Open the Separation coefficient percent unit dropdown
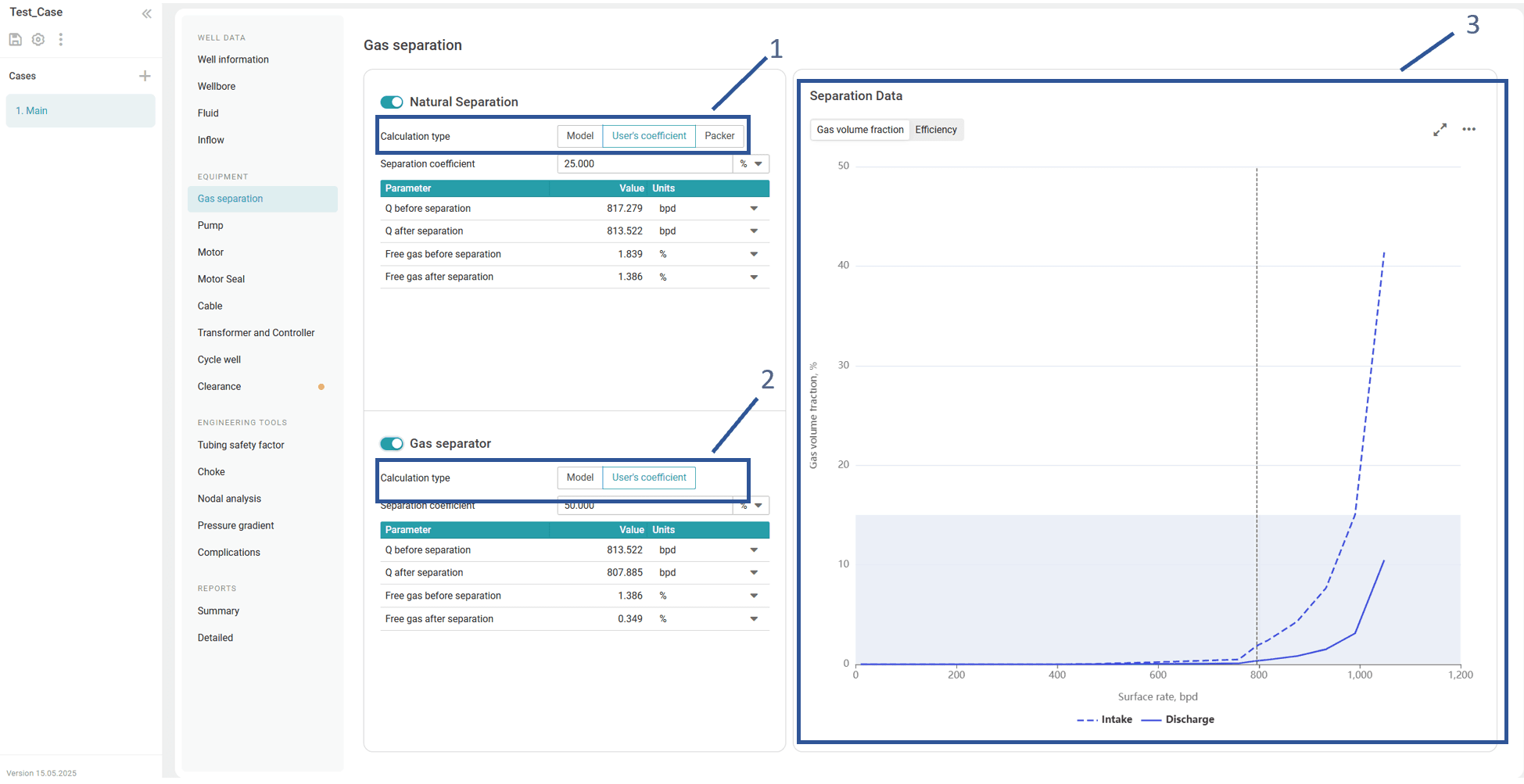This screenshot has width=1524, height=784. click(x=751, y=164)
